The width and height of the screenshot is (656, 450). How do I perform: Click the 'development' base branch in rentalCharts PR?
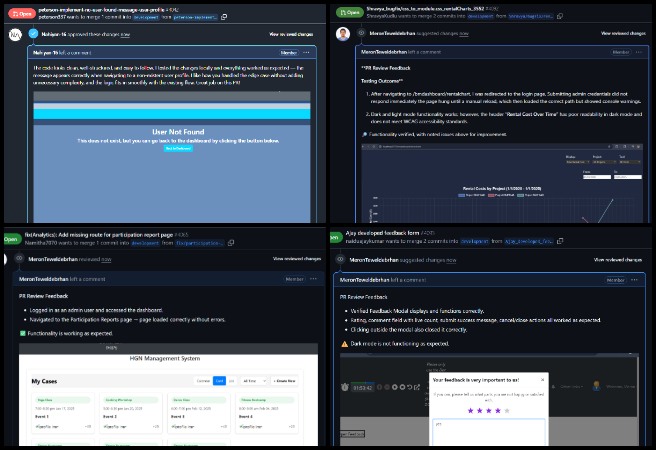[x=482, y=17]
